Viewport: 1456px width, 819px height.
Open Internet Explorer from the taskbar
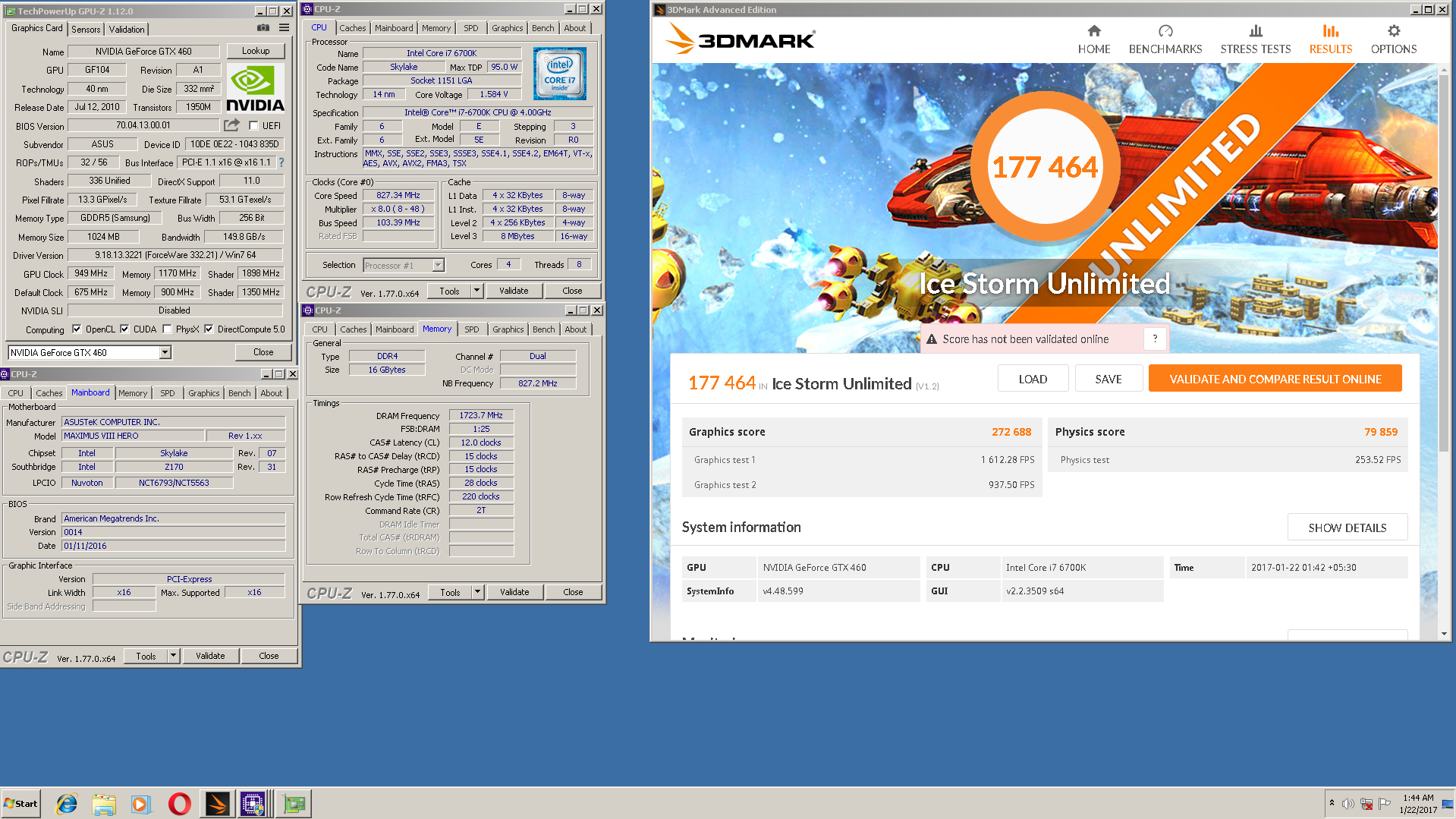pos(67,804)
